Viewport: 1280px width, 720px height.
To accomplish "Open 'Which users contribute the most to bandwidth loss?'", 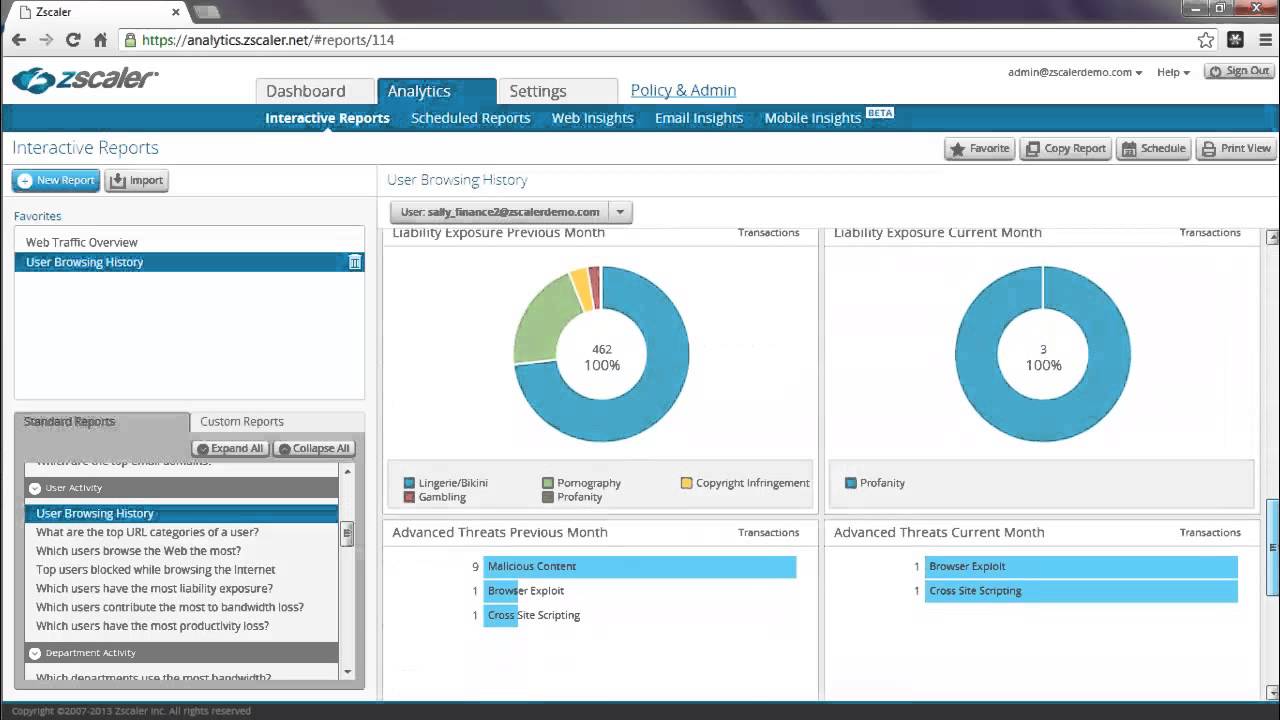I will [170, 607].
